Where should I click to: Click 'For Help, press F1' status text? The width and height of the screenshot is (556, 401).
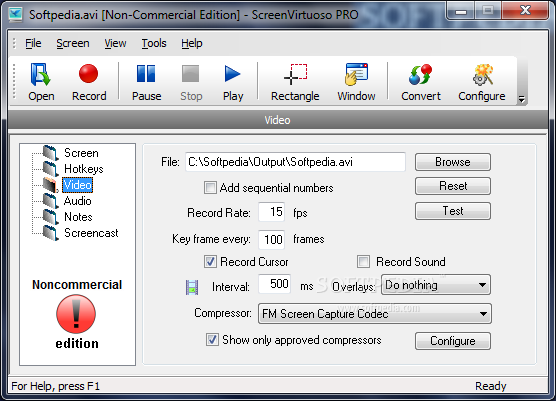pos(56,386)
